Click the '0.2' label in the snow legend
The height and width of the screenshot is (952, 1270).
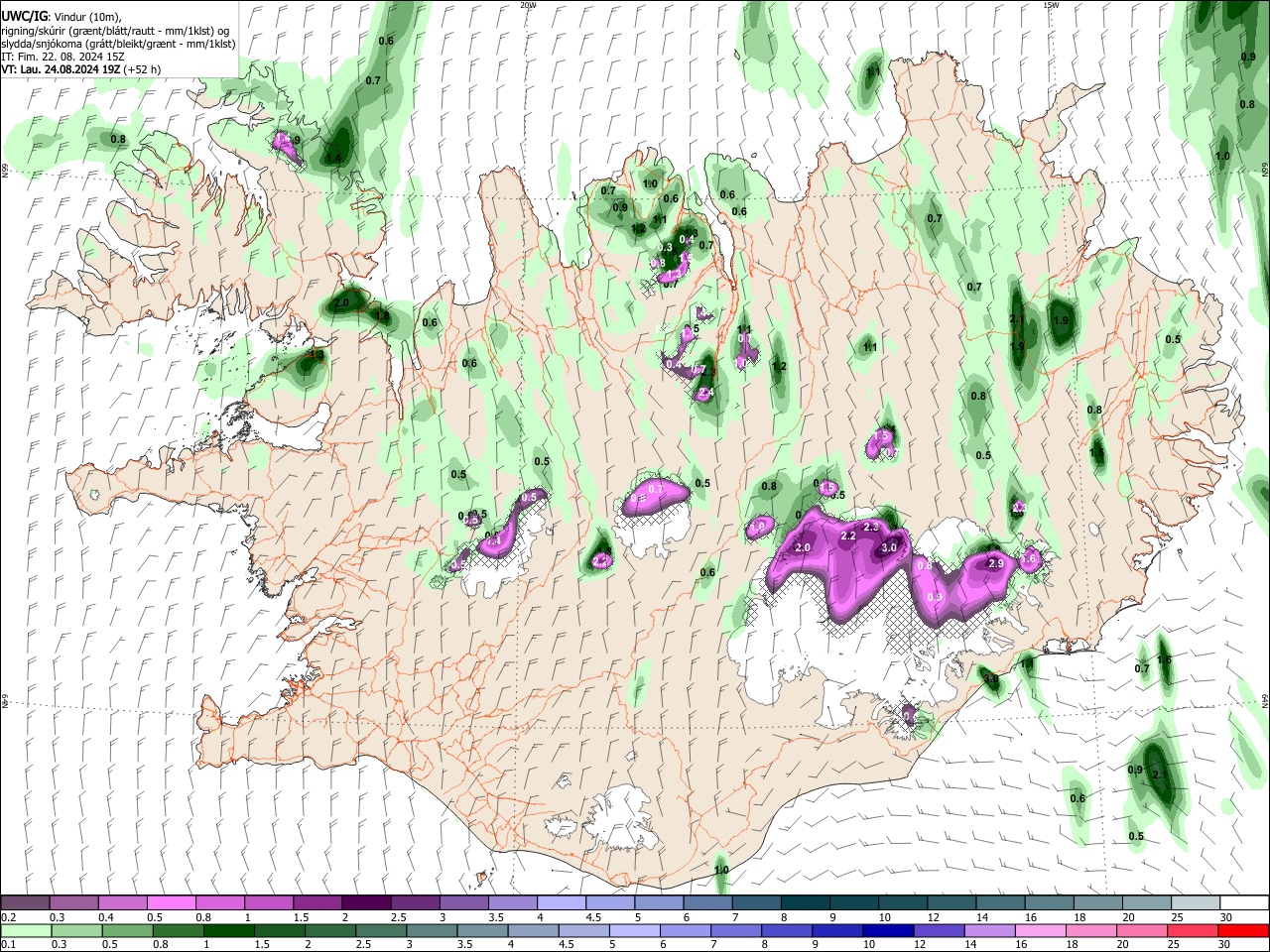pos(9,917)
